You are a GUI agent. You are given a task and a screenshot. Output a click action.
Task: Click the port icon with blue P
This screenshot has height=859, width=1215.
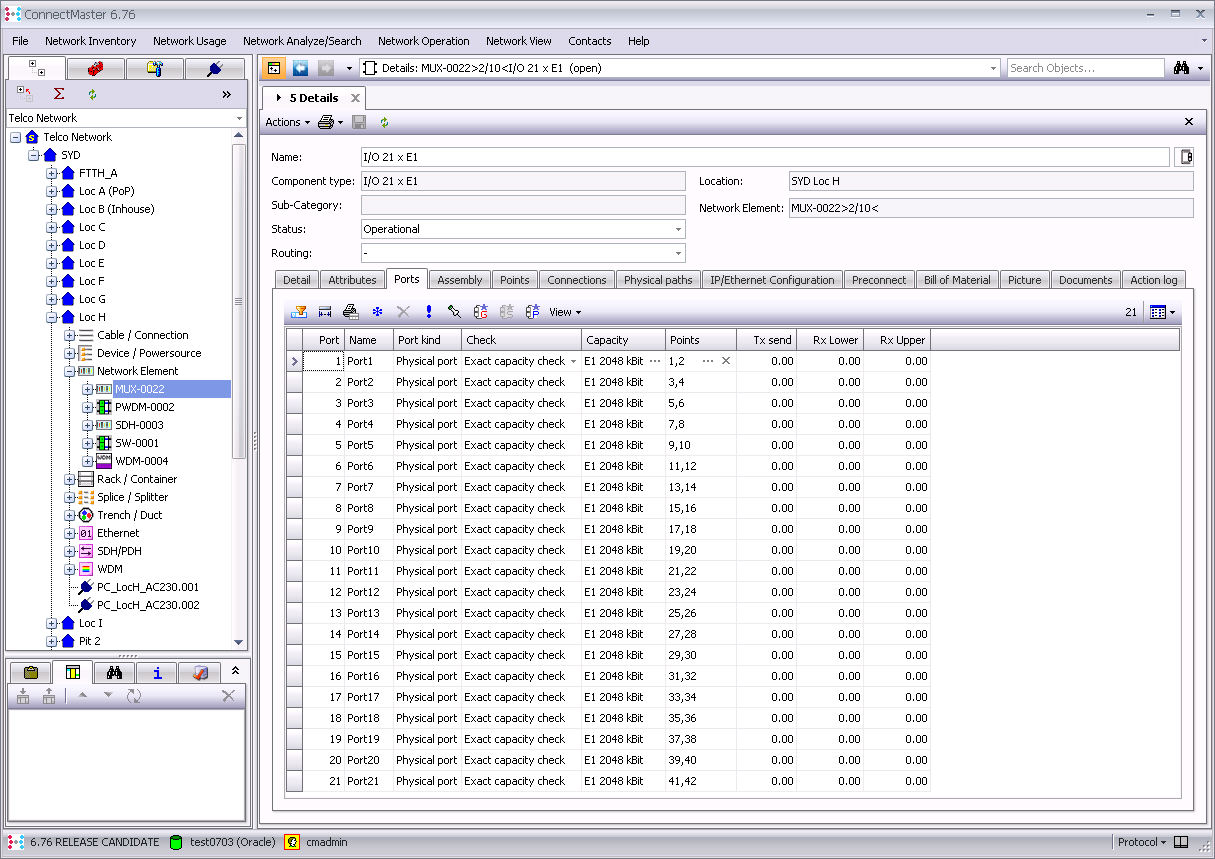click(x=533, y=312)
